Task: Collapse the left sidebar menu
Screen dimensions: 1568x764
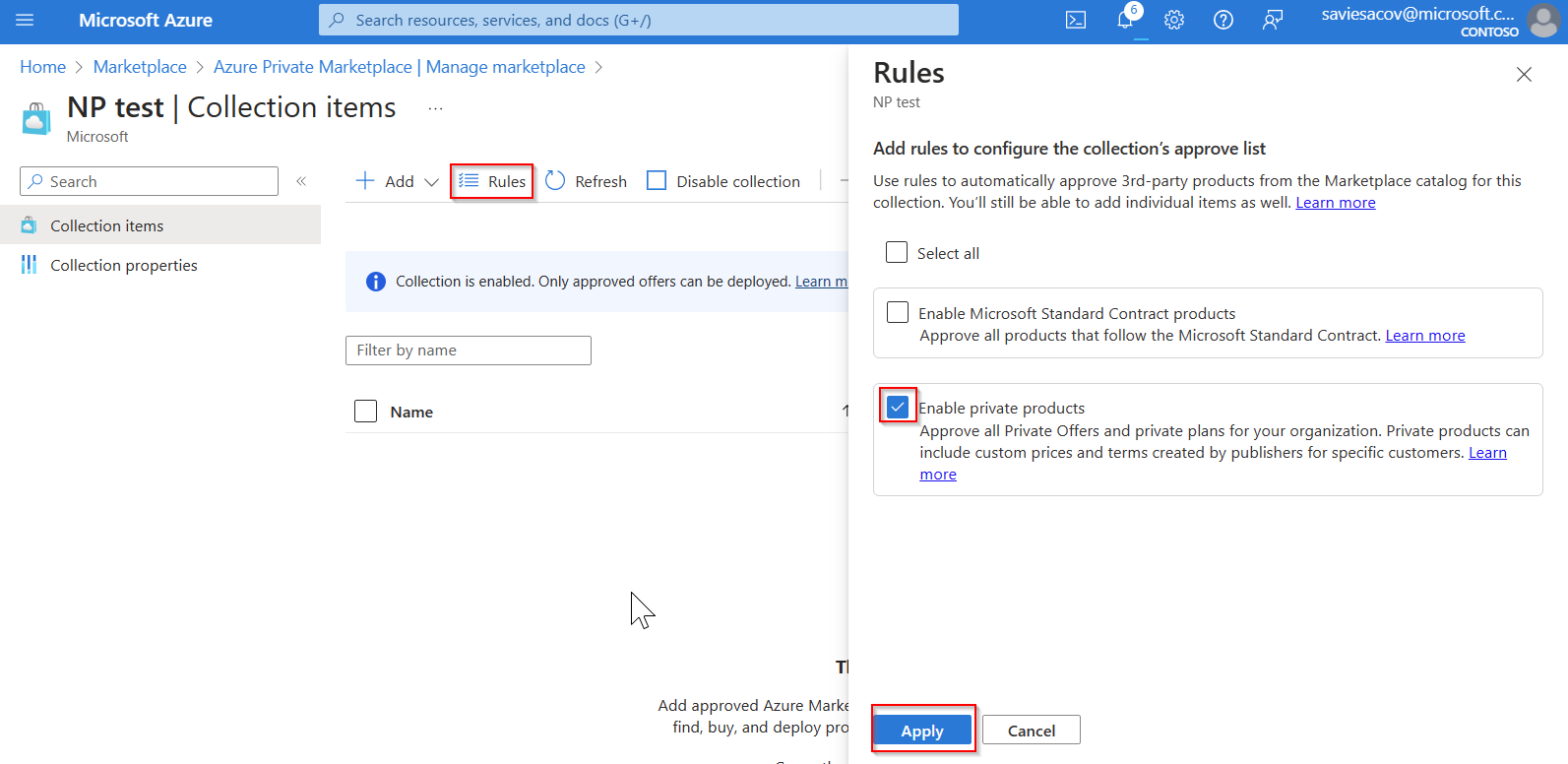Action: [x=301, y=181]
